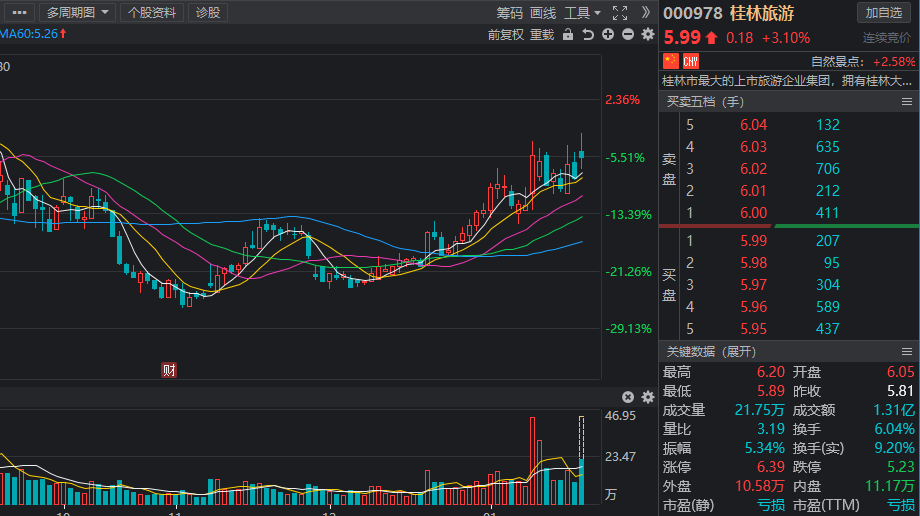This screenshot has width=920, height=516.
Task: Click the lock icon in chart toolbar
Action: click(x=568, y=35)
